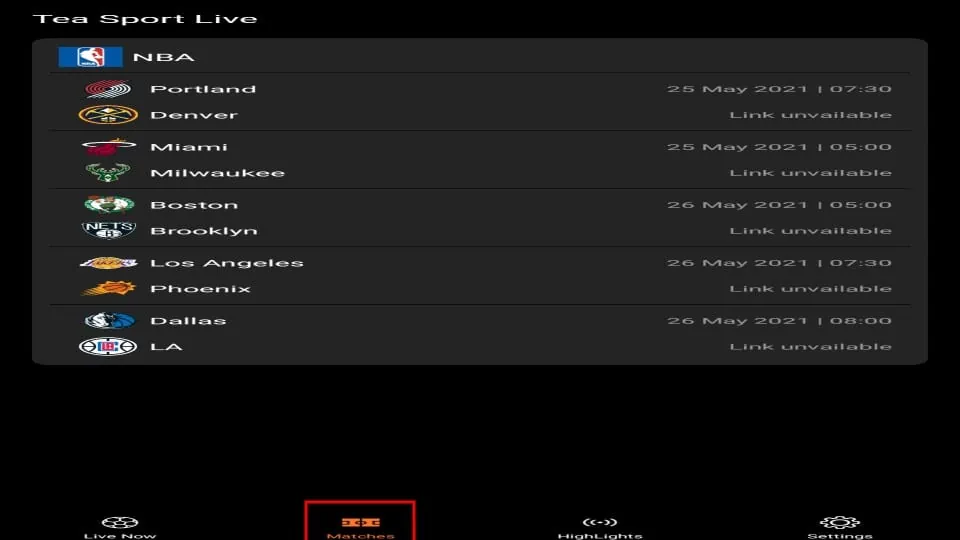
Task: Select the Boston Celtics logo
Action: tap(109, 204)
